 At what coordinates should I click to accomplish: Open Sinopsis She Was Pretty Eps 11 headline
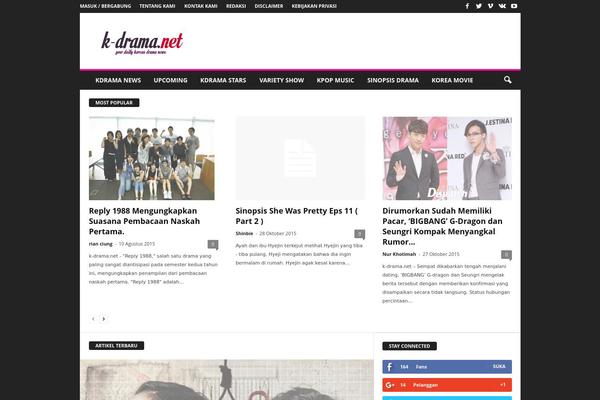297,216
